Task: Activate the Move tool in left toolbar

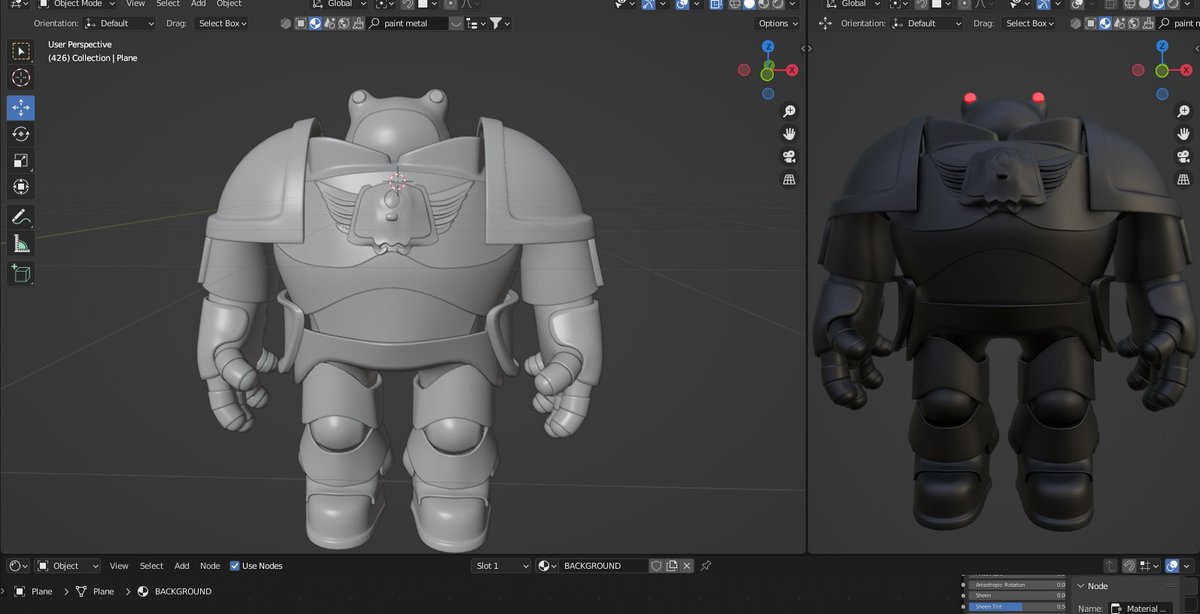Action: tap(21, 108)
